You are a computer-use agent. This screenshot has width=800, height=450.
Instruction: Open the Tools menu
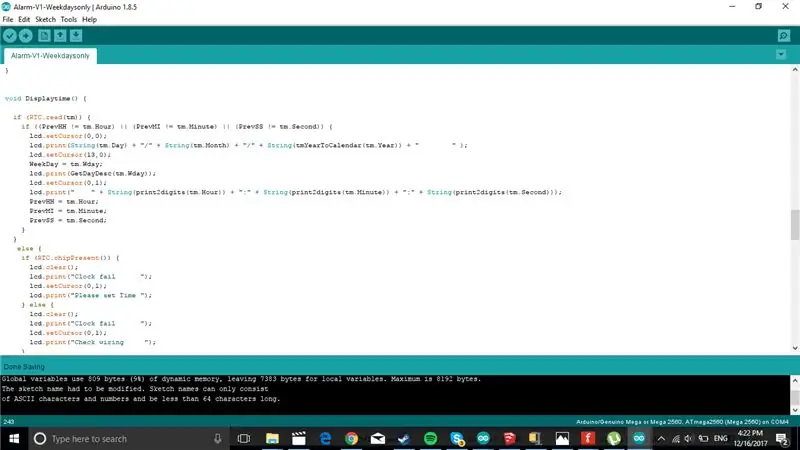coord(68,19)
